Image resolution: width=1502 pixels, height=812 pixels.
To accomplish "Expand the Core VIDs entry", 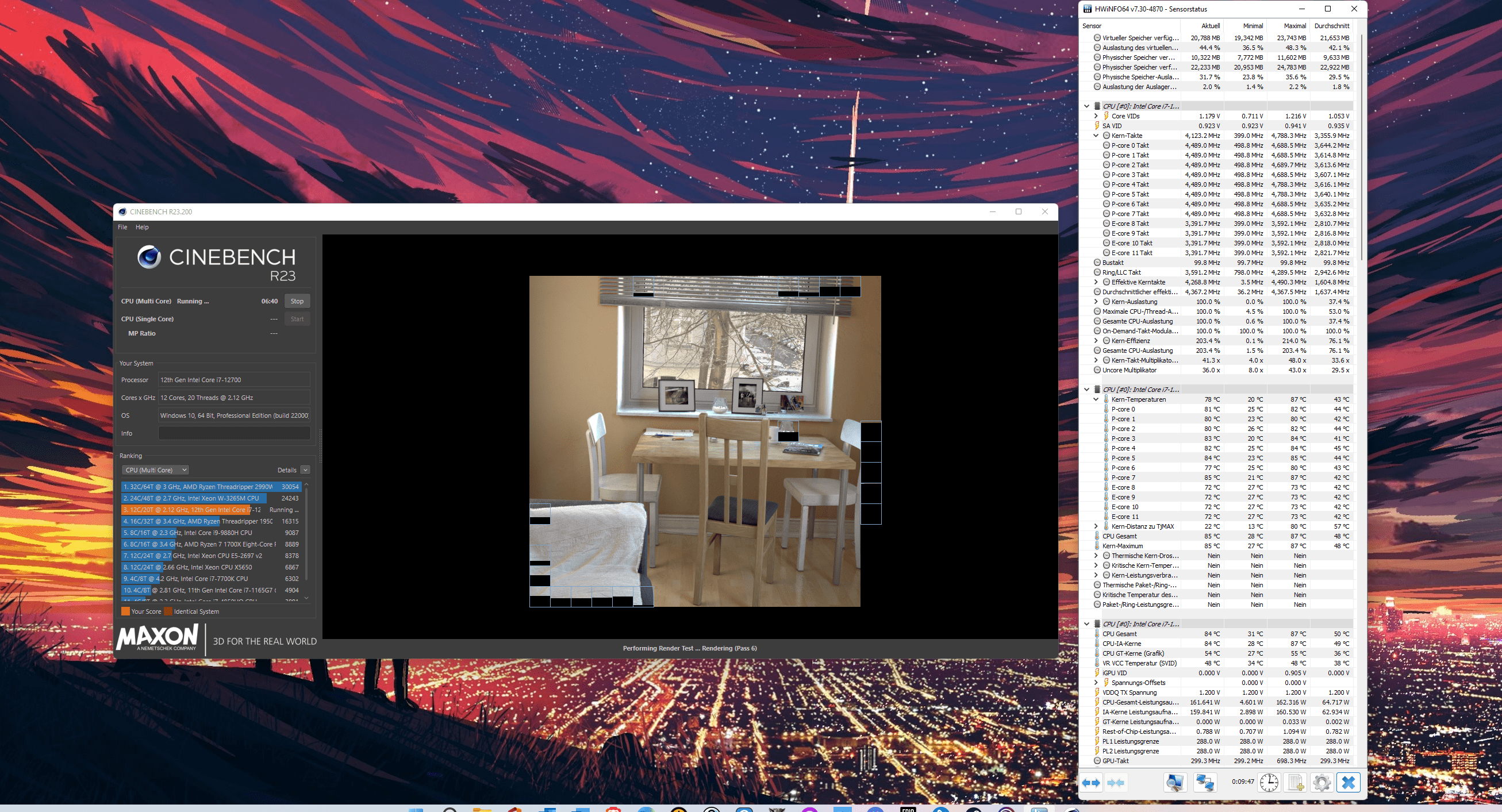I will tap(1096, 116).
